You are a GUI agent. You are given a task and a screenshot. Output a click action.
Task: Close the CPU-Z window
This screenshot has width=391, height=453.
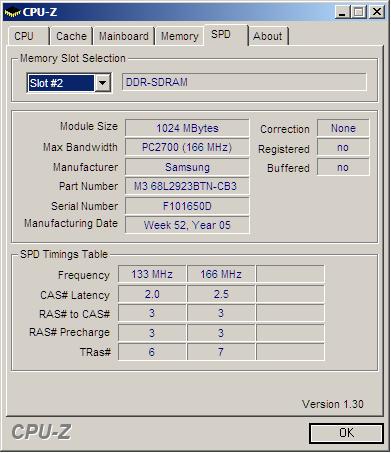377,12
